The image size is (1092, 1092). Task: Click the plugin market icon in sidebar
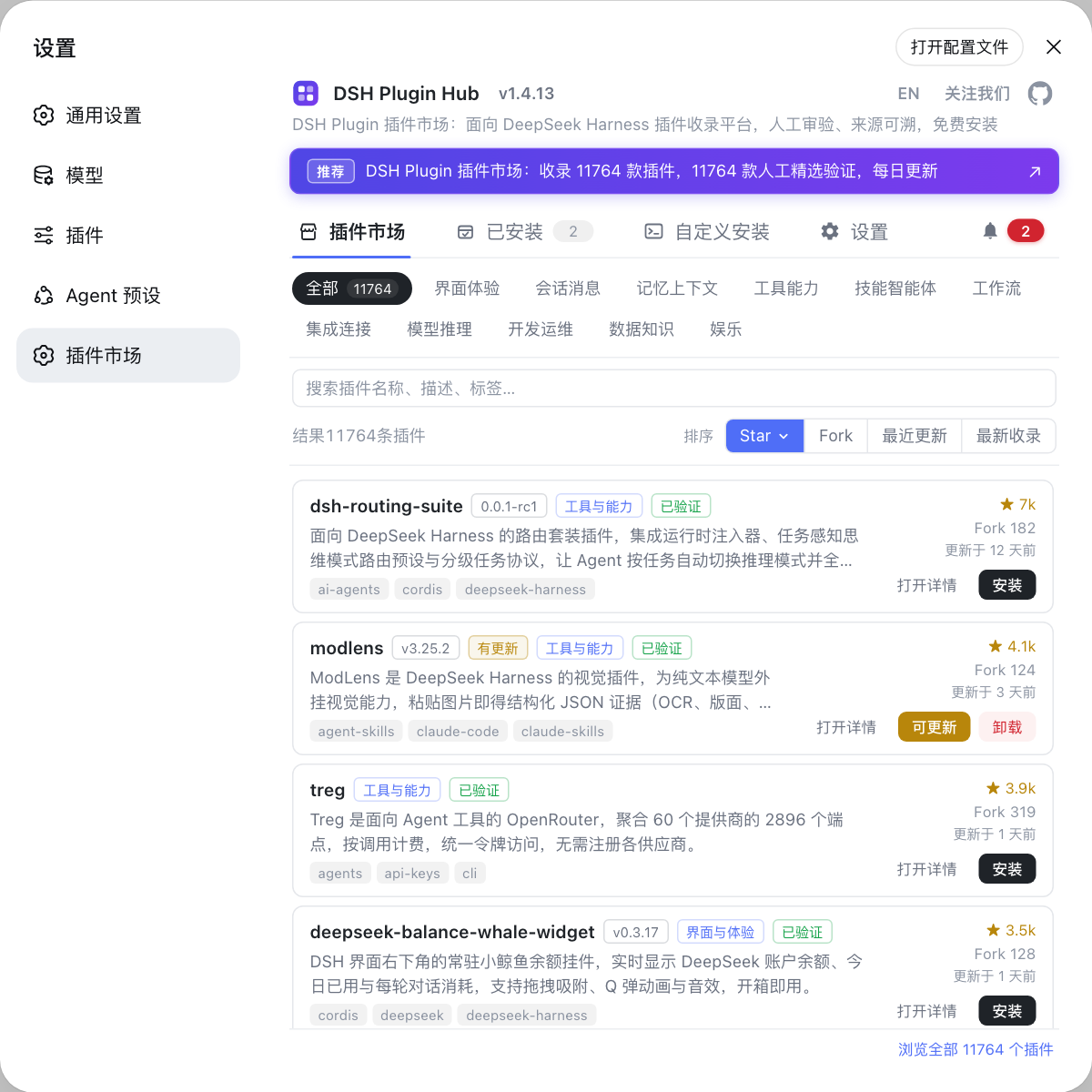(x=44, y=355)
